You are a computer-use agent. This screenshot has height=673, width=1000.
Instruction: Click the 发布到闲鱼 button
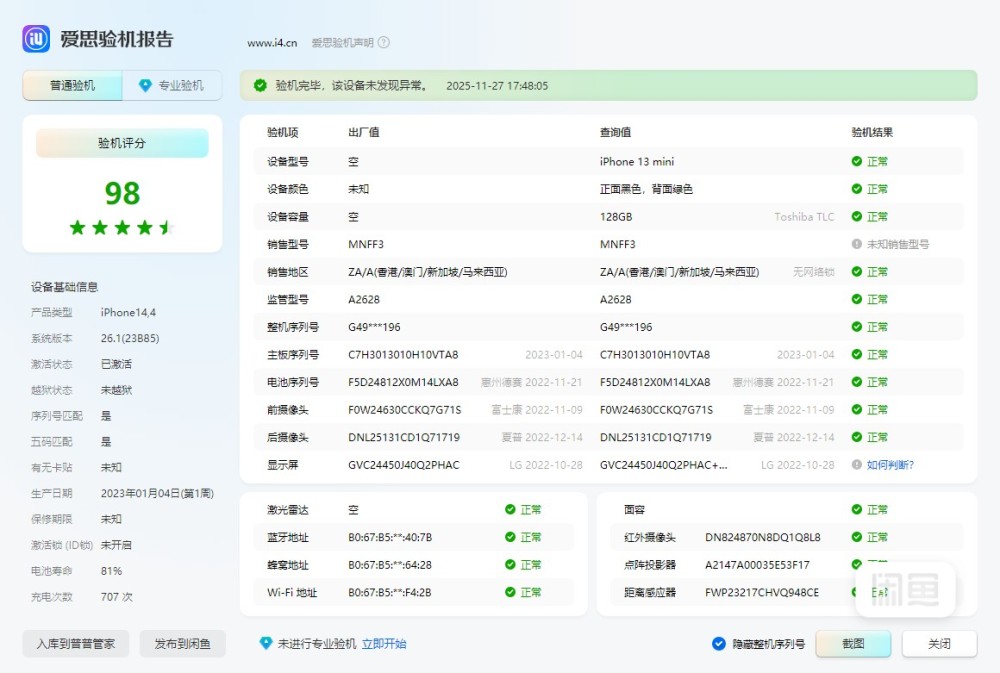182,644
